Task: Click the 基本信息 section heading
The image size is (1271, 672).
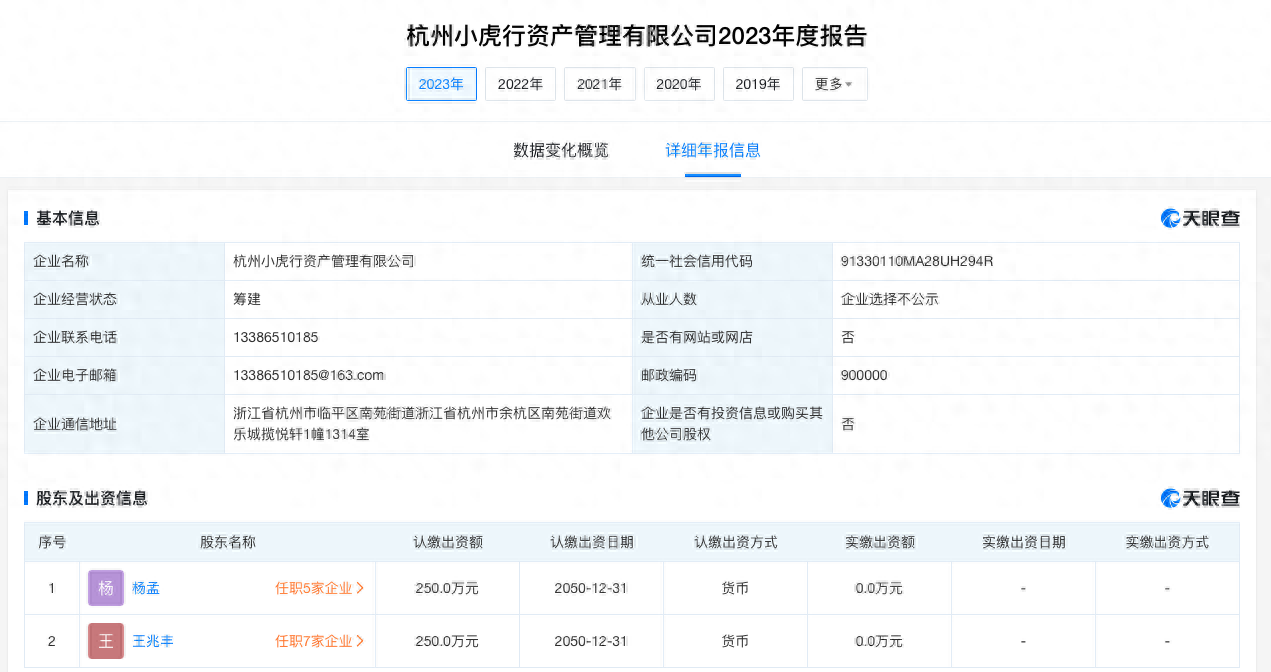Action: tap(68, 218)
